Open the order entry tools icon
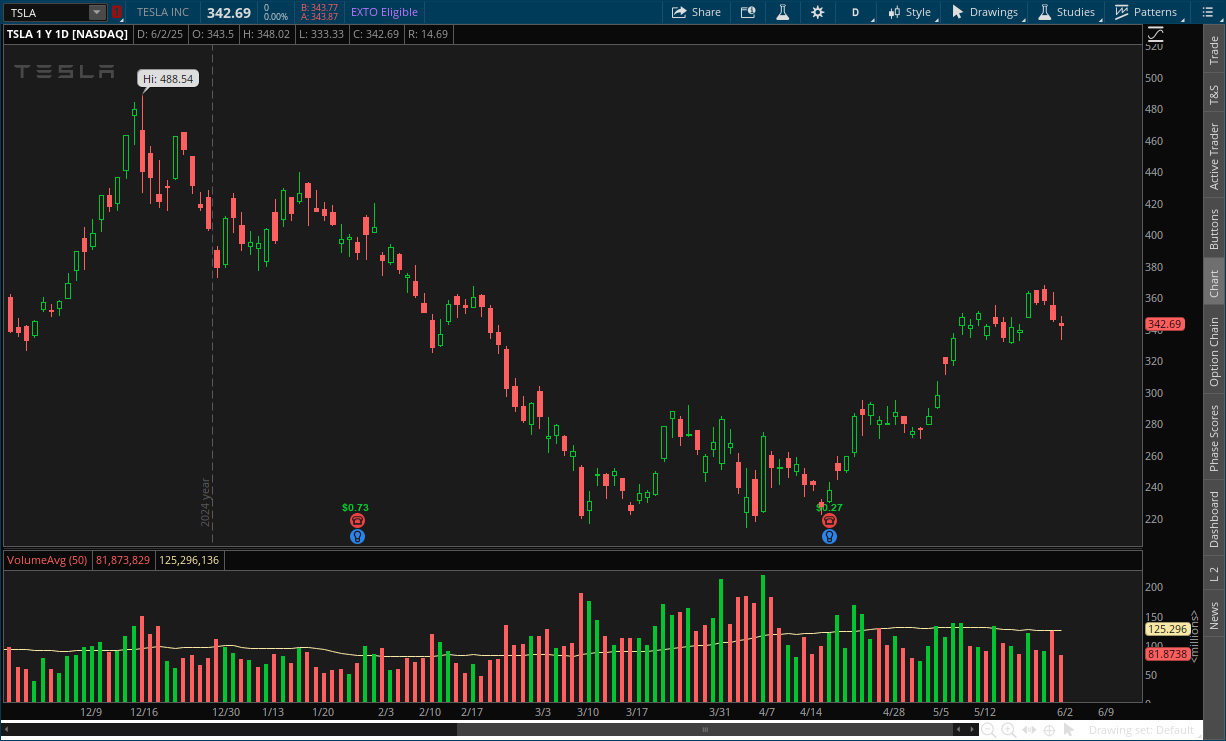 748,12
